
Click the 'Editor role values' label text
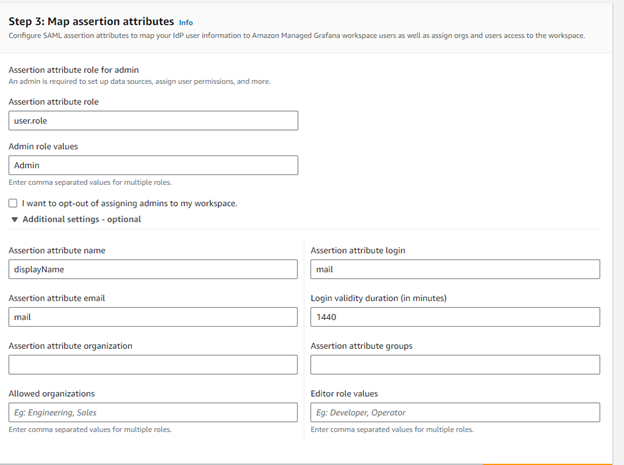tap(344, 394)
